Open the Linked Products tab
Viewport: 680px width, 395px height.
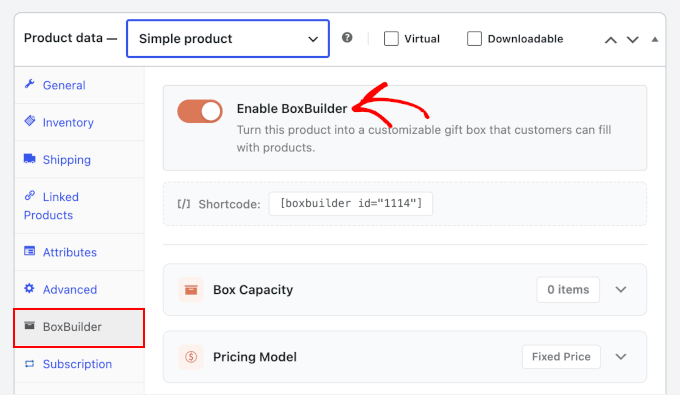click(x=79, y=206)
